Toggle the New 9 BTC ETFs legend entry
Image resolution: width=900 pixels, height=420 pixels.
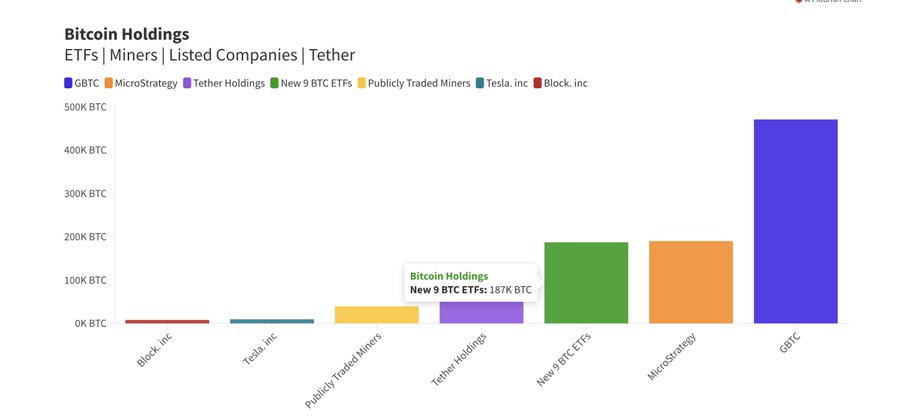(x=311, y=83)
